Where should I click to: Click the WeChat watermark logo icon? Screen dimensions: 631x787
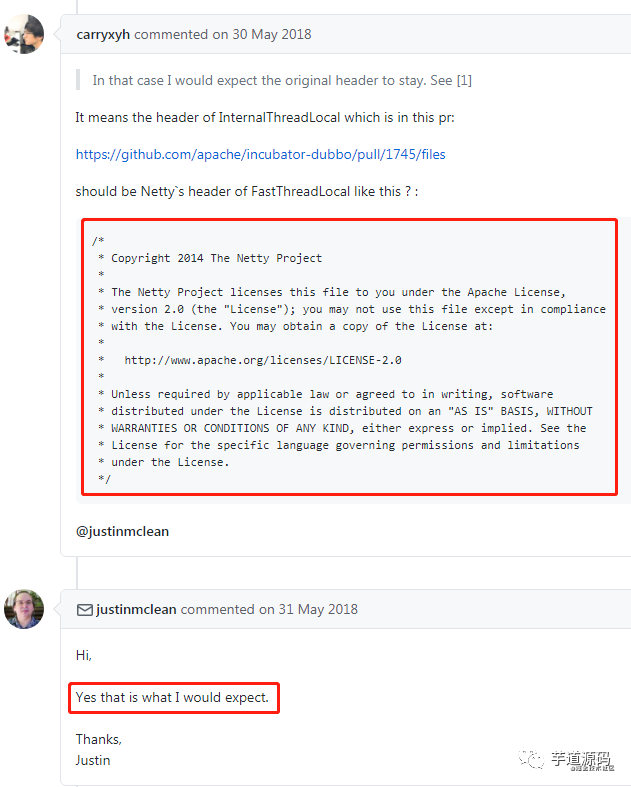(x=531, y=758)
